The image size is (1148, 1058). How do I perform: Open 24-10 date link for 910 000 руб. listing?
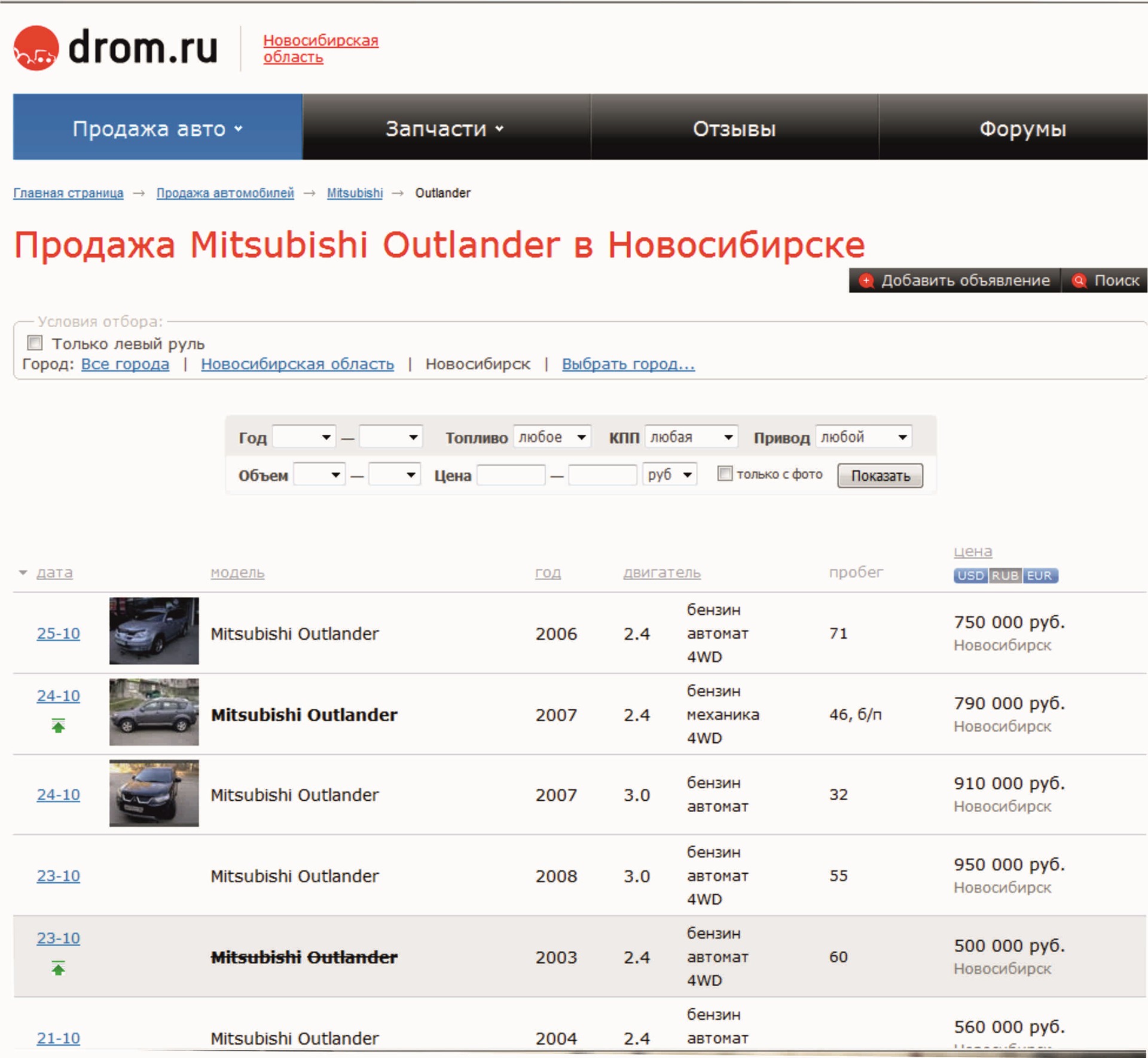tap(58, 794)
